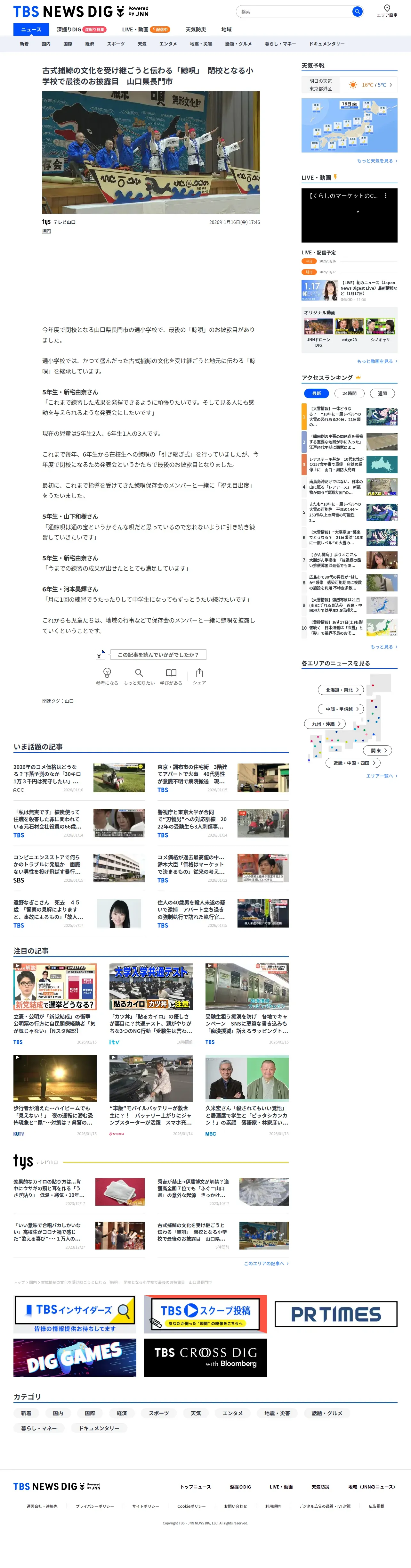Open the JNNドローンDIG video thumbnail

[318, 326]
